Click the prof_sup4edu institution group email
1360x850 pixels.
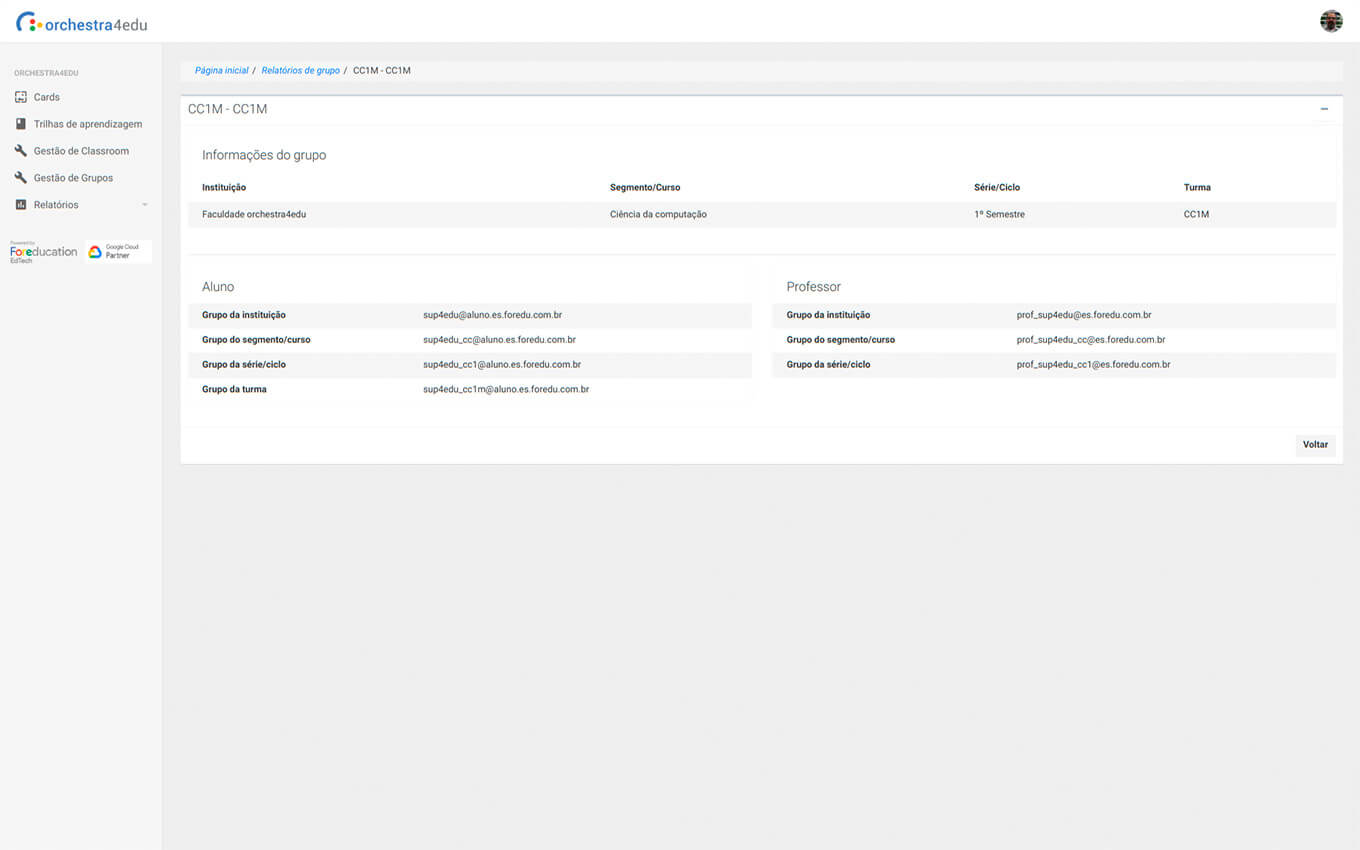coord(1084,315)
